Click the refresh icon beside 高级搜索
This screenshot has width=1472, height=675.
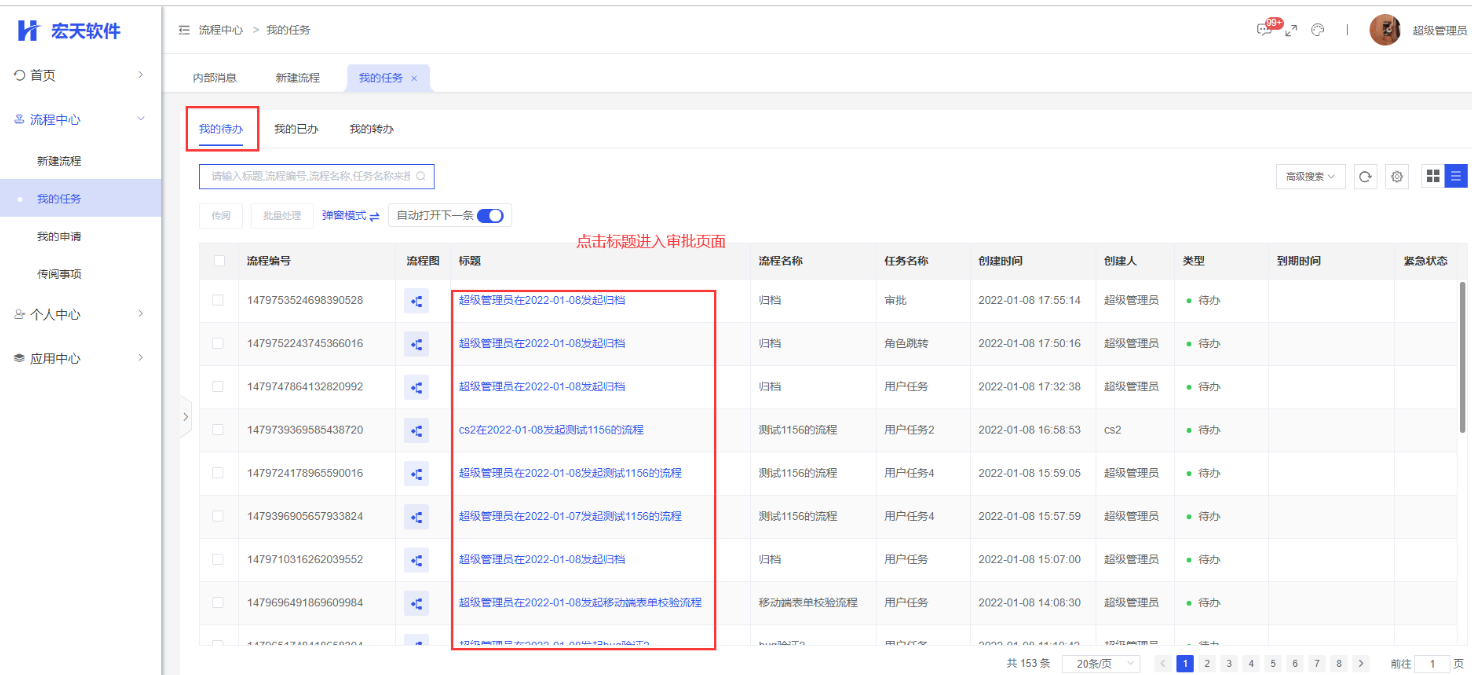pyautogui.click(x=1365, y=177)
